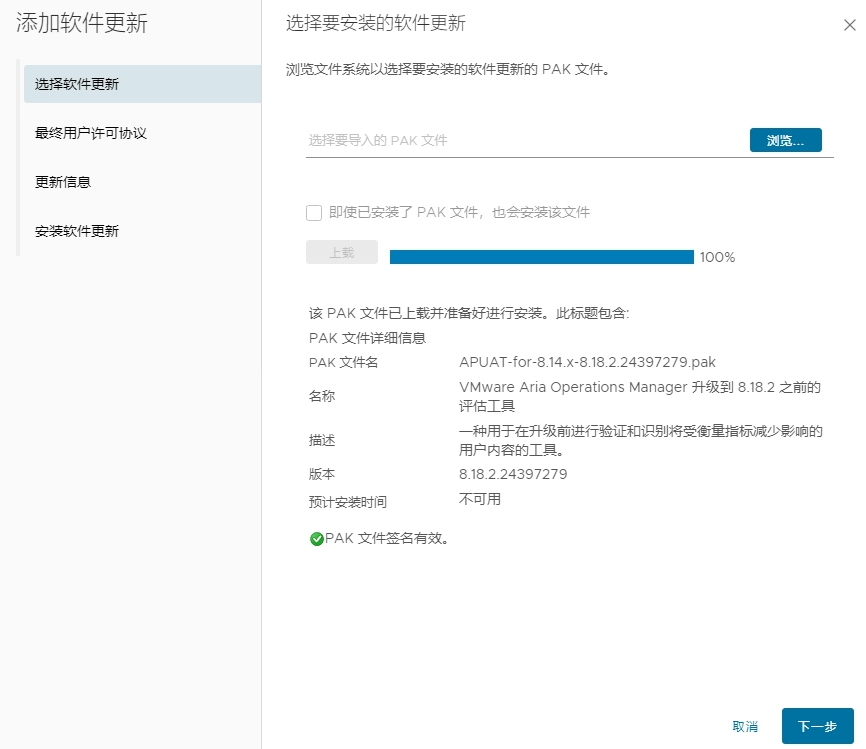866x749 pixels.
Task: Click the 100% progress label
Action: point(717,257)
